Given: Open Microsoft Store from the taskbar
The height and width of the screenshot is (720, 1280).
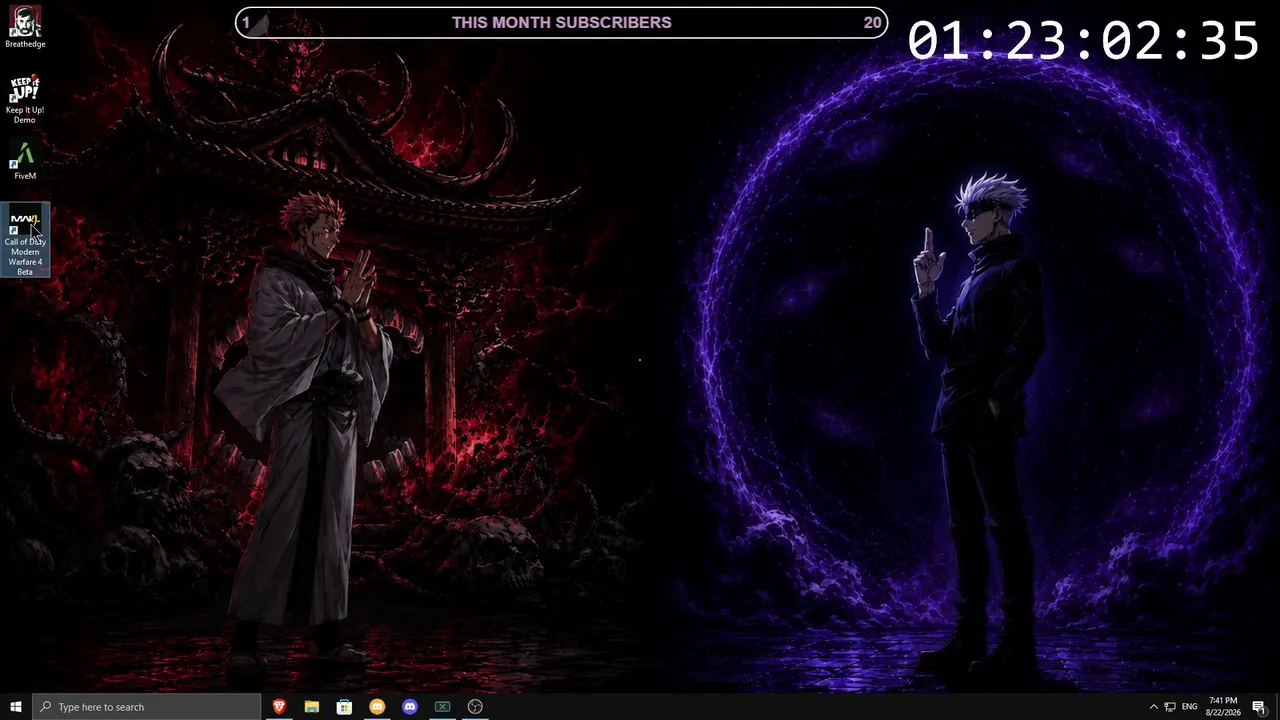Looking at the screenshot, I should click(x=344, y=707).
